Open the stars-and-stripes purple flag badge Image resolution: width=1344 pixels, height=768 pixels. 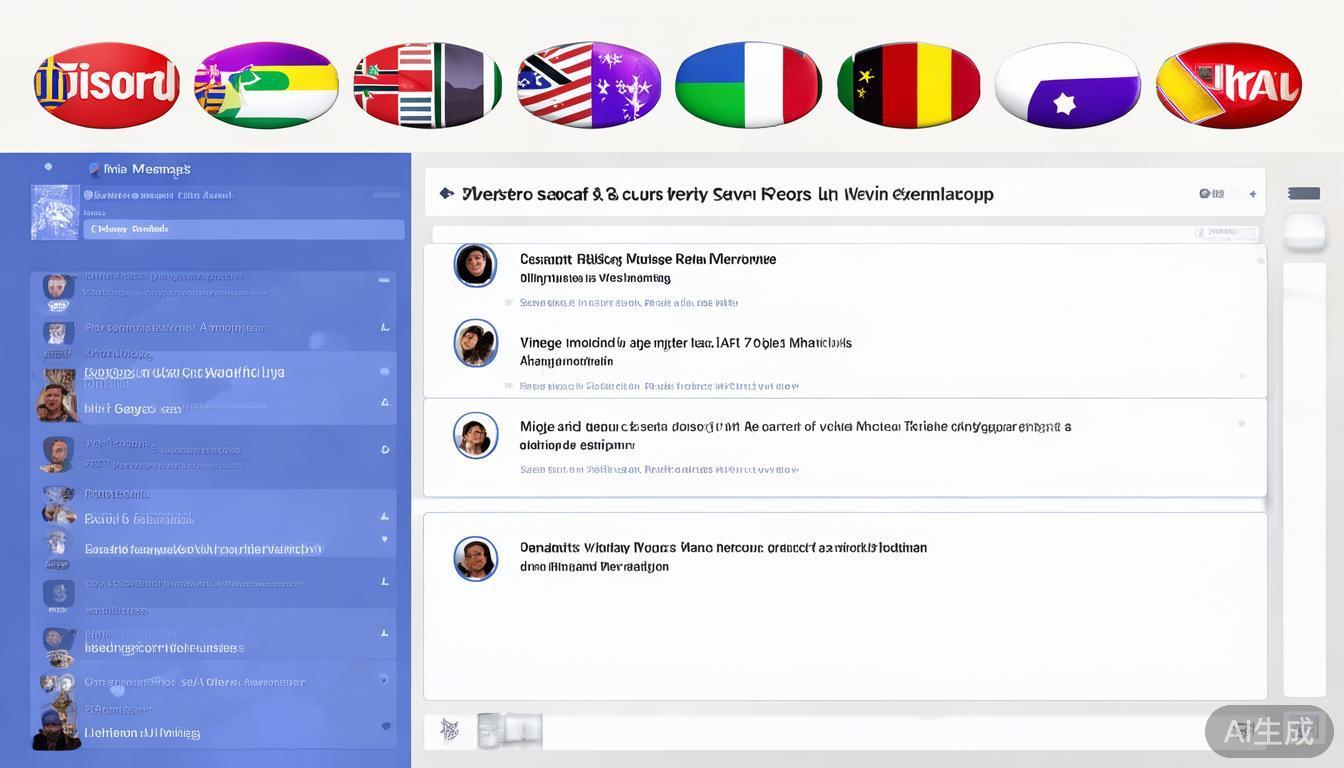[589, 85]
